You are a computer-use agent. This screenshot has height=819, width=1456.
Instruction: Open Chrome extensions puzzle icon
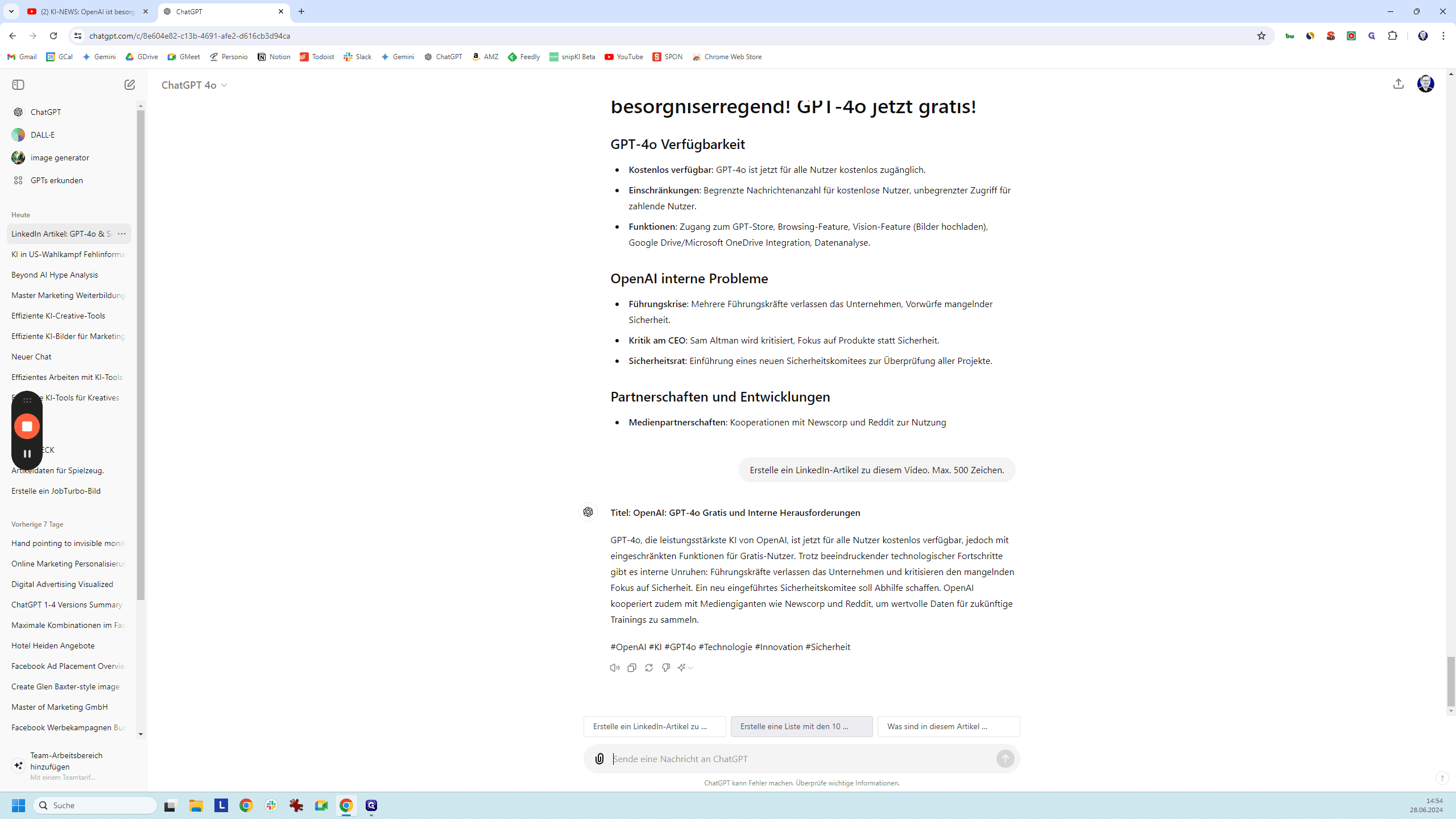pyautogui.click(x=1392, y=36)
